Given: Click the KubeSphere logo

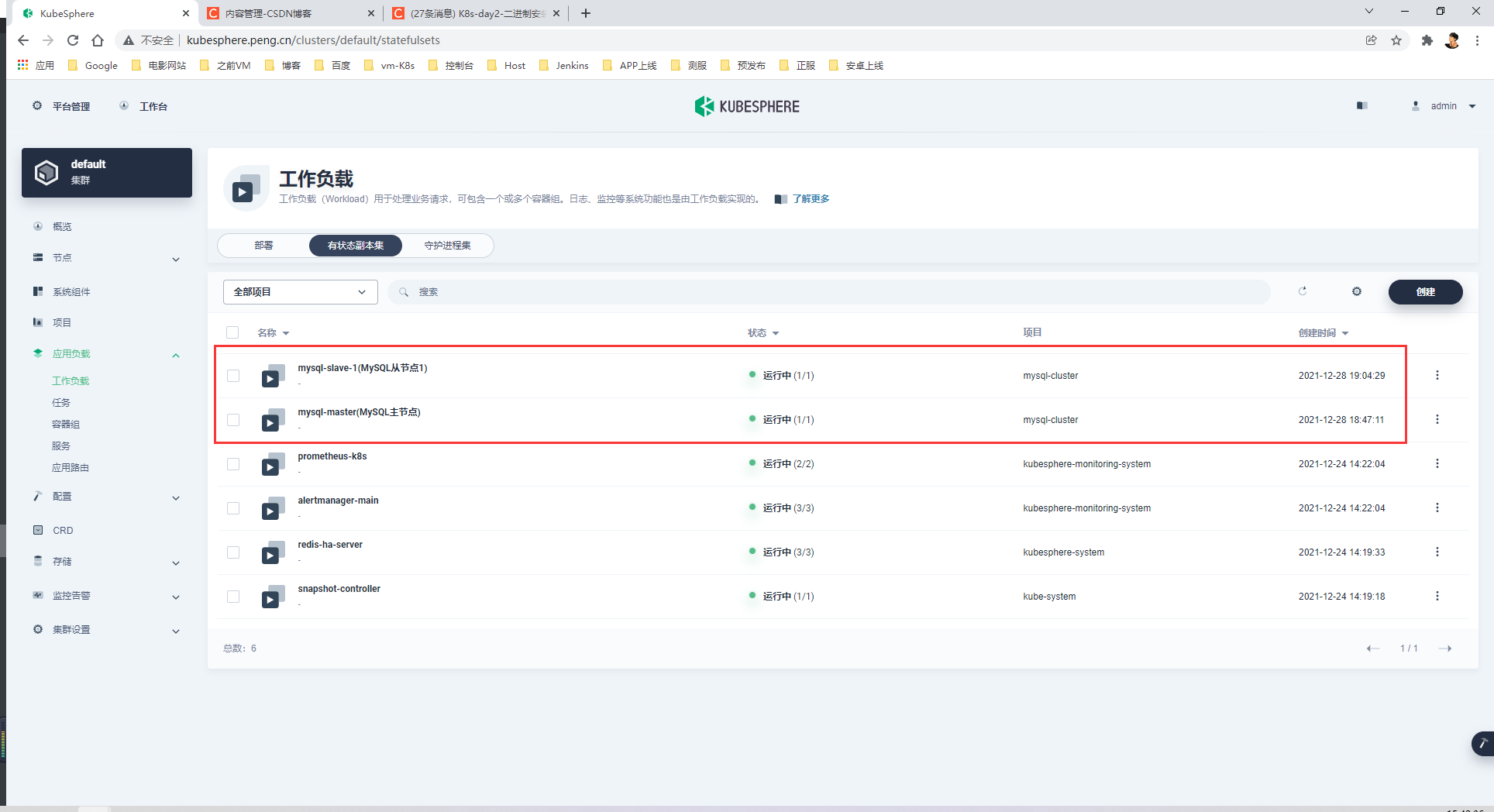Looking at the screenshot, I should coord(747,106).
